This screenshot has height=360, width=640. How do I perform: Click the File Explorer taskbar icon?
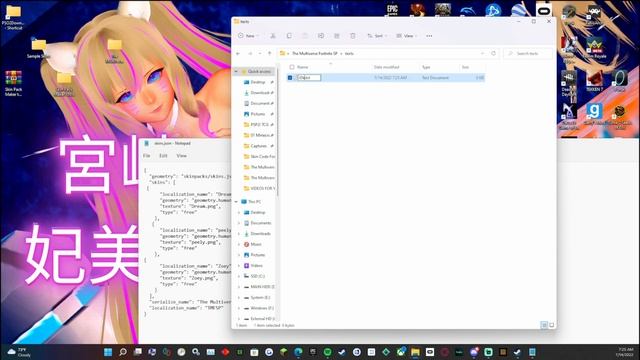click(x=415, y=352)
